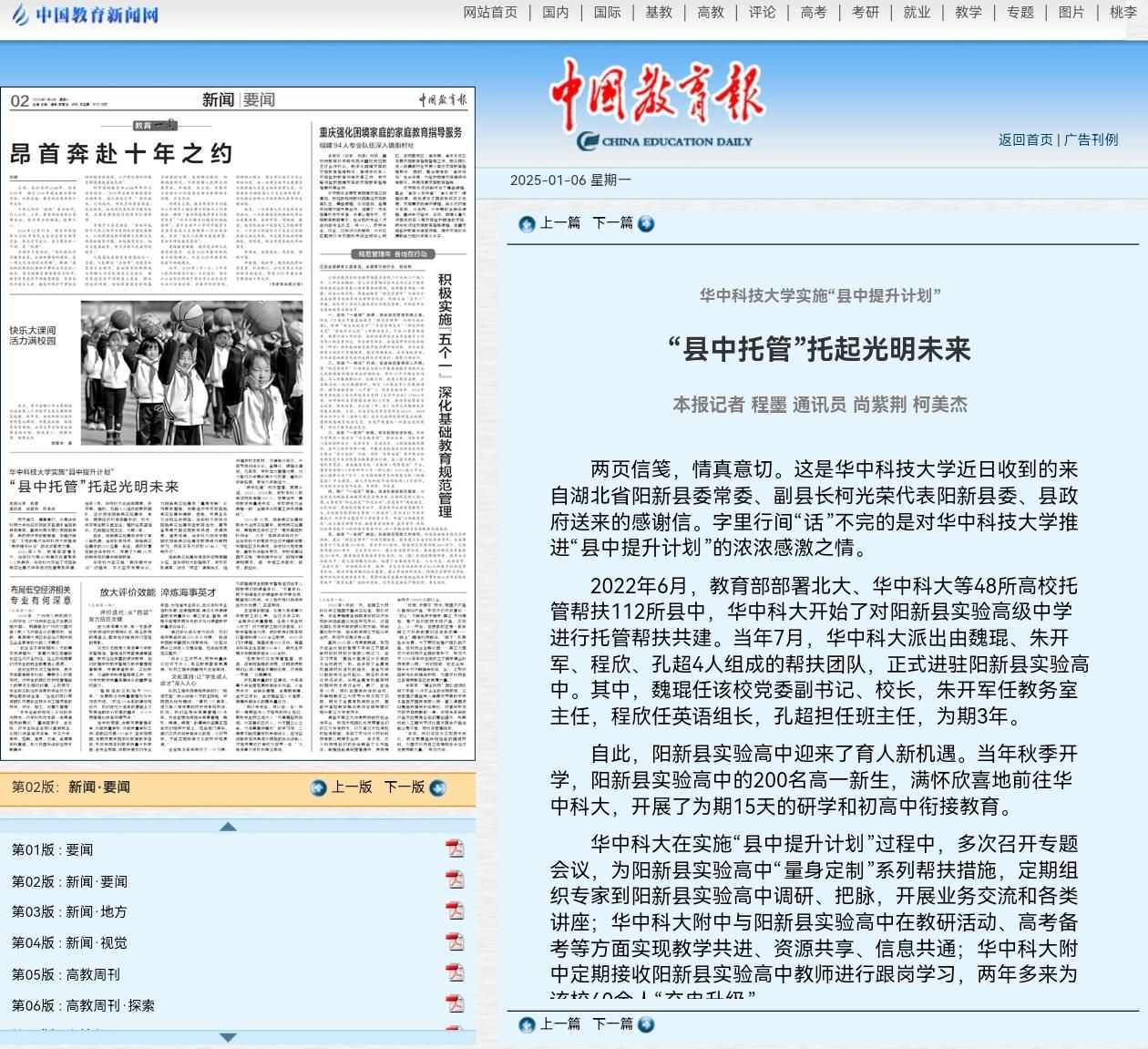Open 国际 navigation item
This screenshot has width=1148, height=1049.
pyautogui.click(x=607, y=12)
